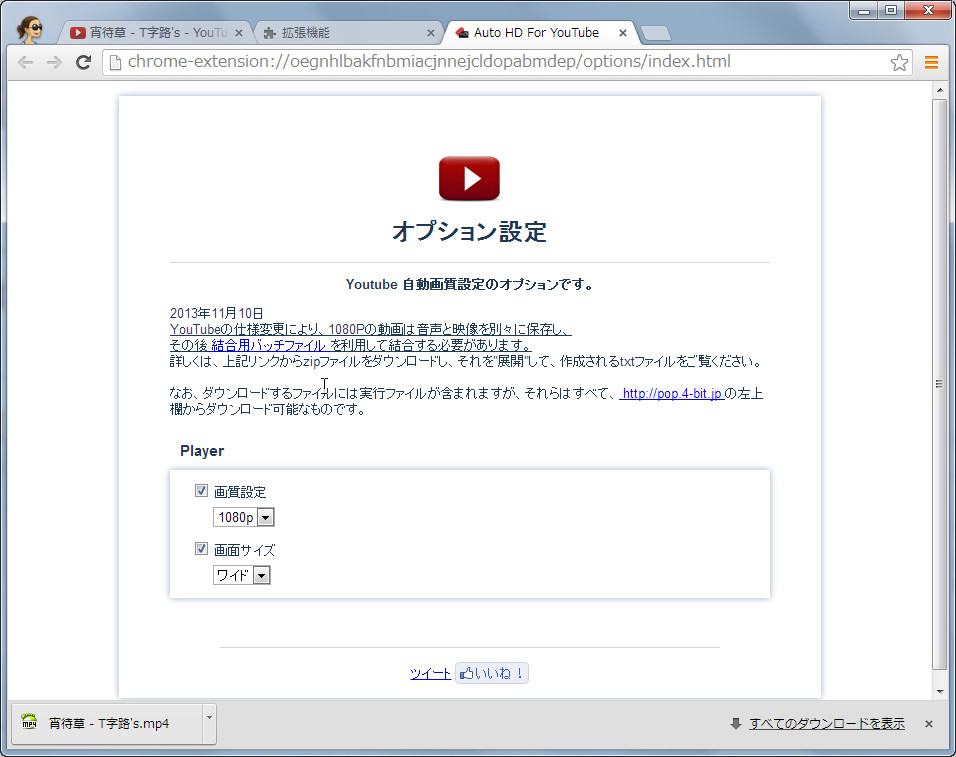Image resolution: width=956 pixels, height=757 pixels.
Task: Click the Player section heading
Action: tap(202, 451)
